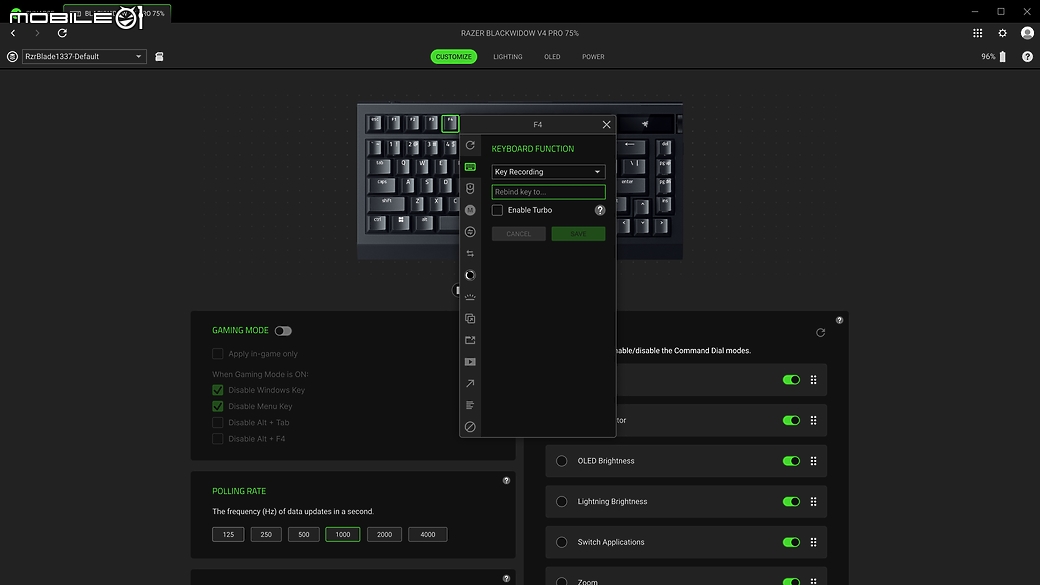
Task: Open the modules grid icon
Action: click(978, 33)
